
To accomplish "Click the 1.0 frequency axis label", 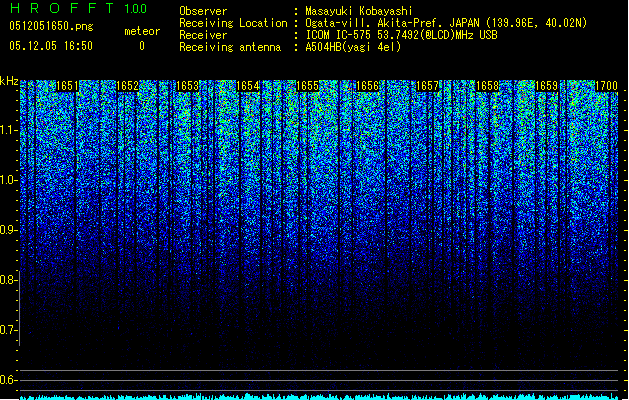I will point(9,180).
